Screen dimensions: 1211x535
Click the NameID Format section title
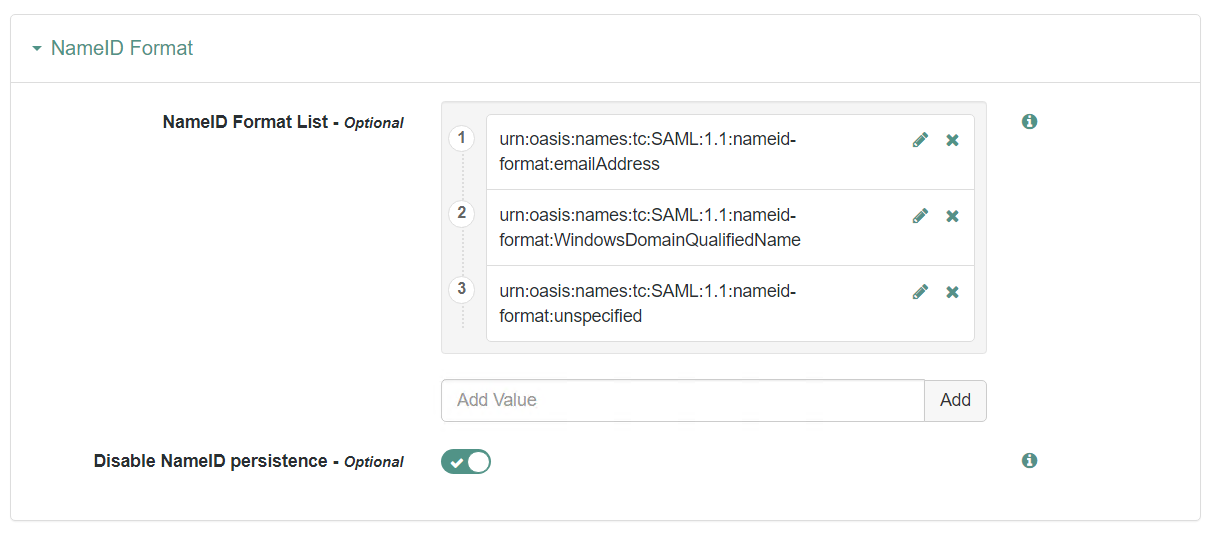pyautogui.click(x=122, y=48)
